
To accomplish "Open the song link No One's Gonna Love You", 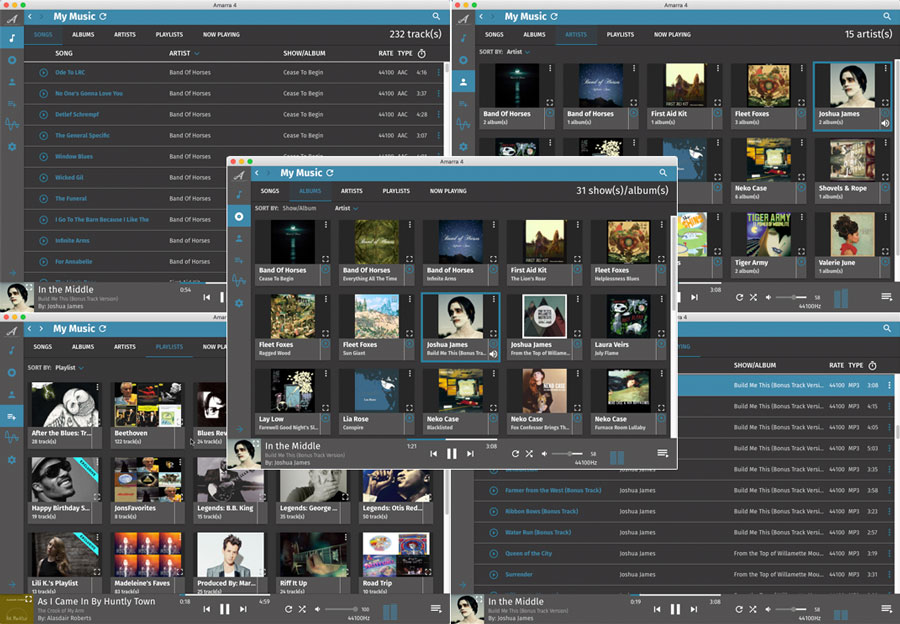I will pyautogui.click(x=89, y=94).
